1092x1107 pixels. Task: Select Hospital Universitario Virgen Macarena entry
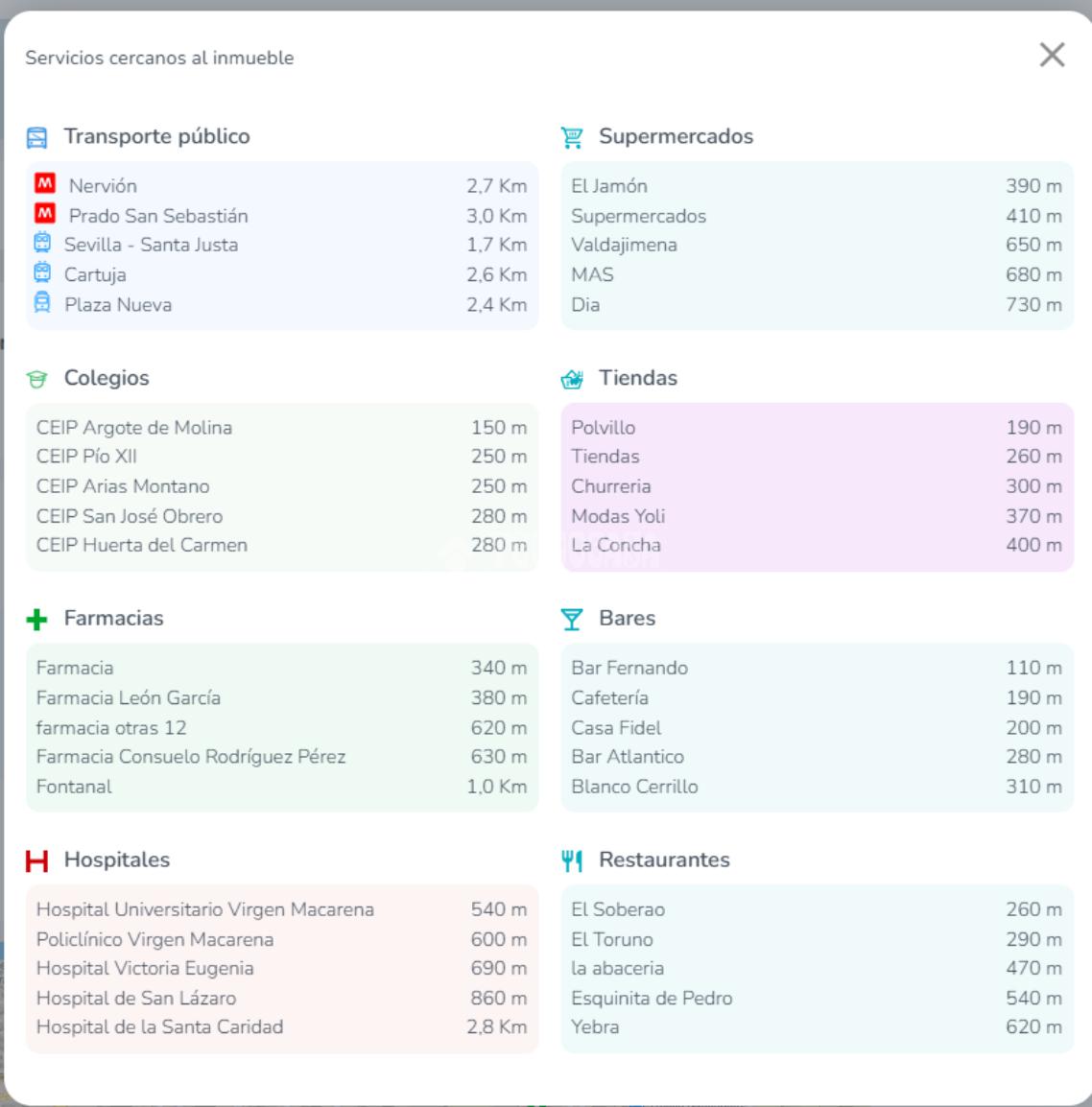pyautogui.click(x=205, y=909)
